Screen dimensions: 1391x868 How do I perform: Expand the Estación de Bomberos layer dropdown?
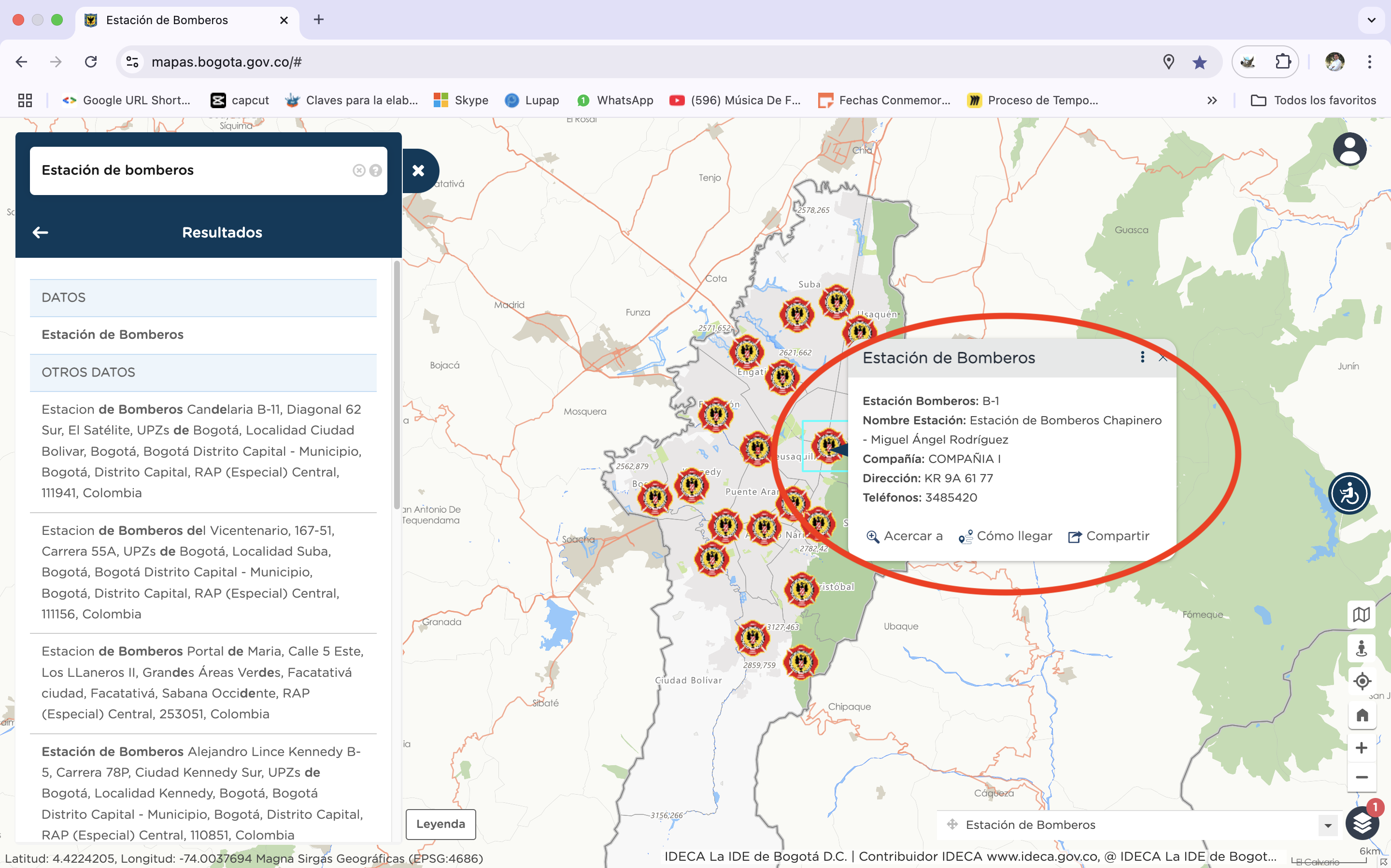[x=1327, y=826]
